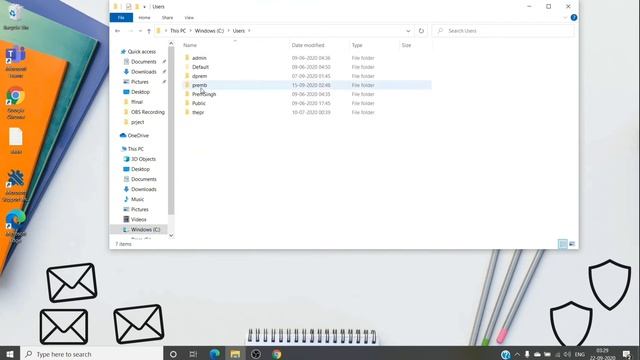640x360 pixels.
Task: Expand the address bar history dropdown
Action: tap(408, 31)
